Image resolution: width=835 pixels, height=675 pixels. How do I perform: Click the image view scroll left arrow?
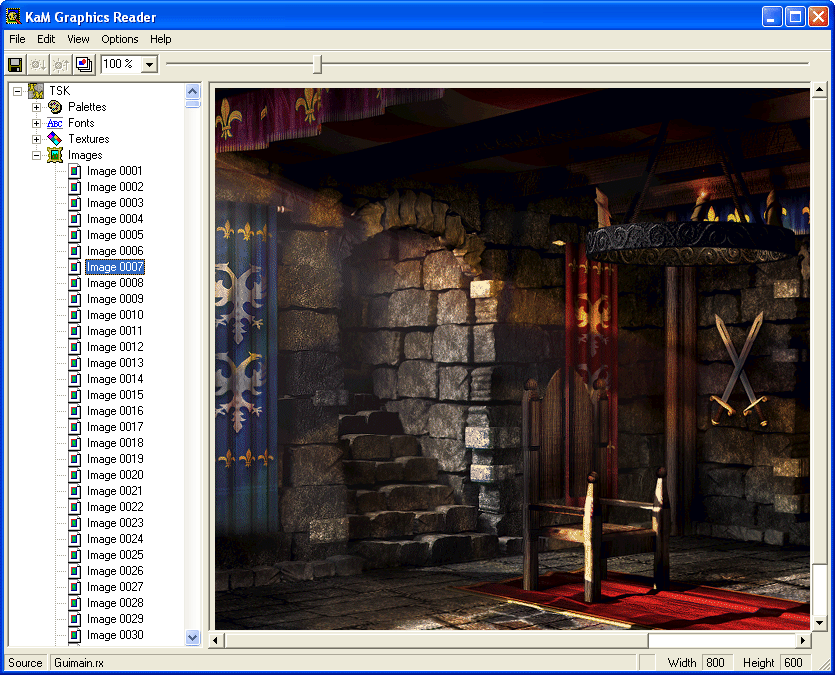[217, 640]
